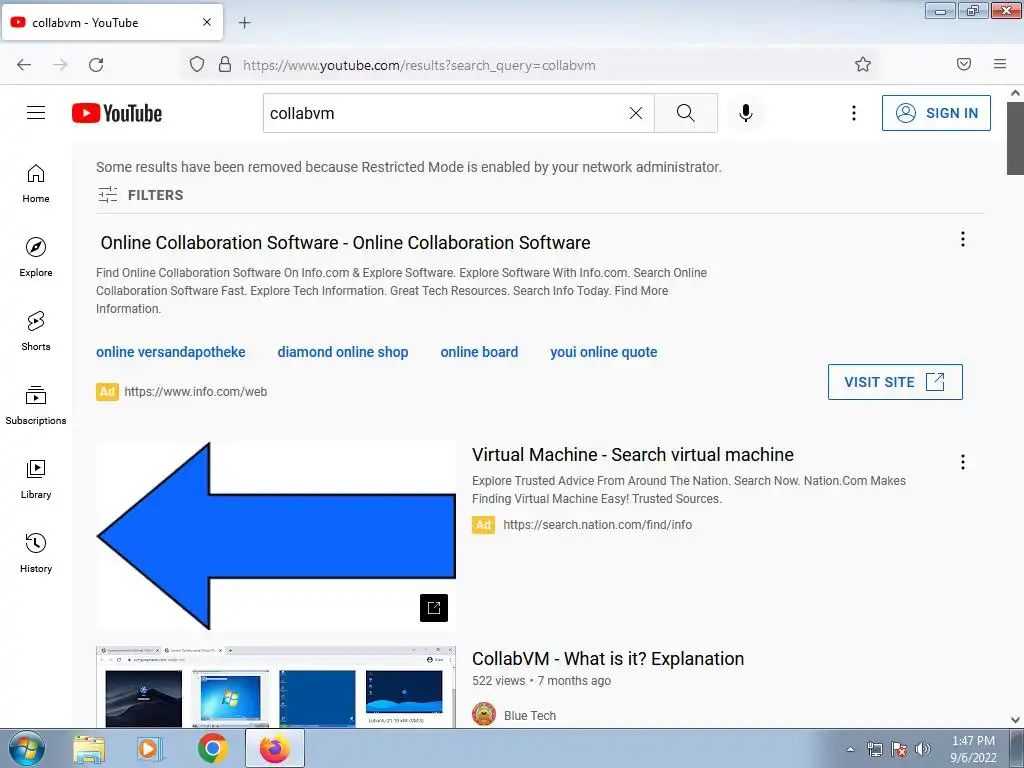The image size is (1024, 768).
Task: Open Library in sidebar
Action: (x=36, y=479)
